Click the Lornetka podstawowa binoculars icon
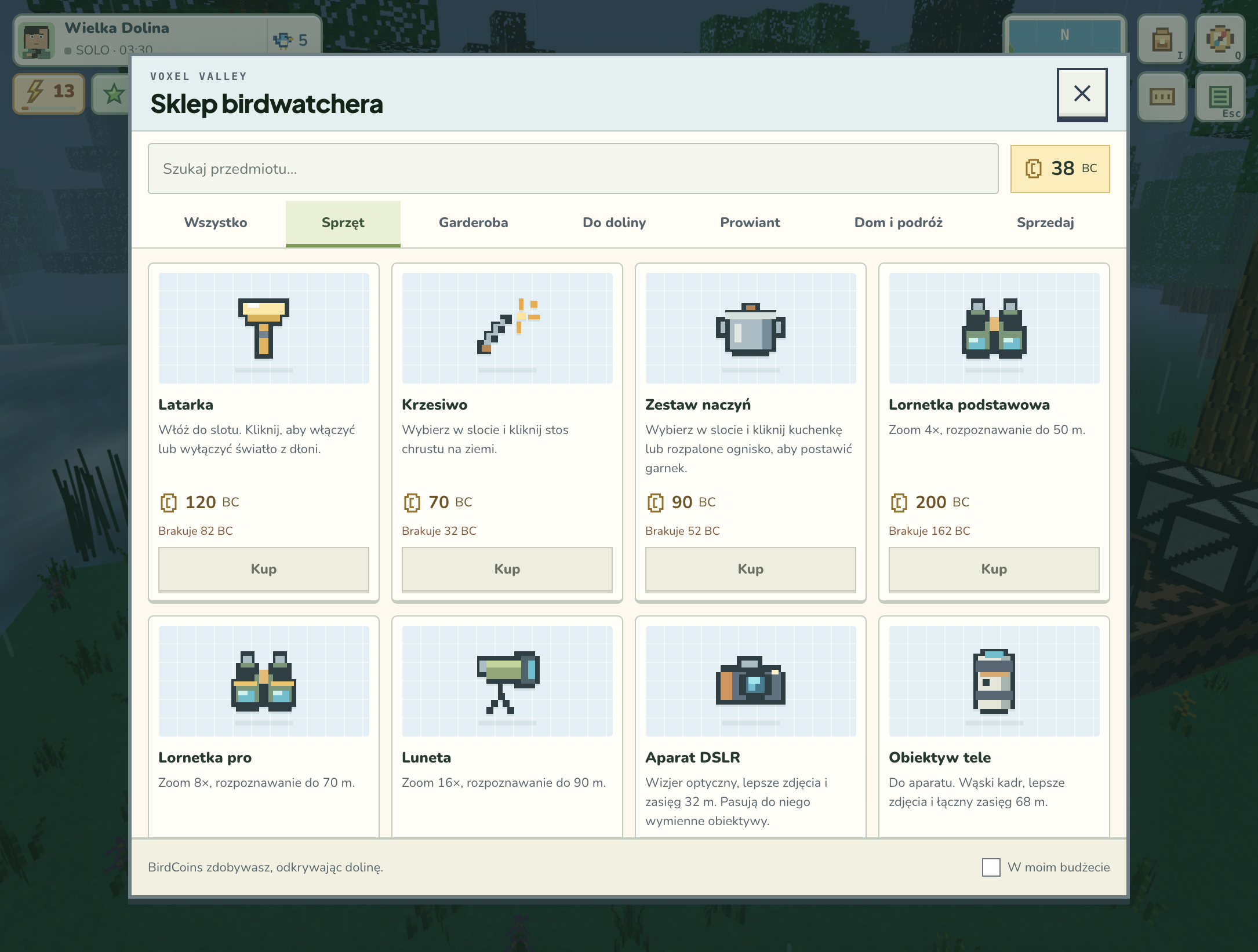 click(x=994, y=328)
